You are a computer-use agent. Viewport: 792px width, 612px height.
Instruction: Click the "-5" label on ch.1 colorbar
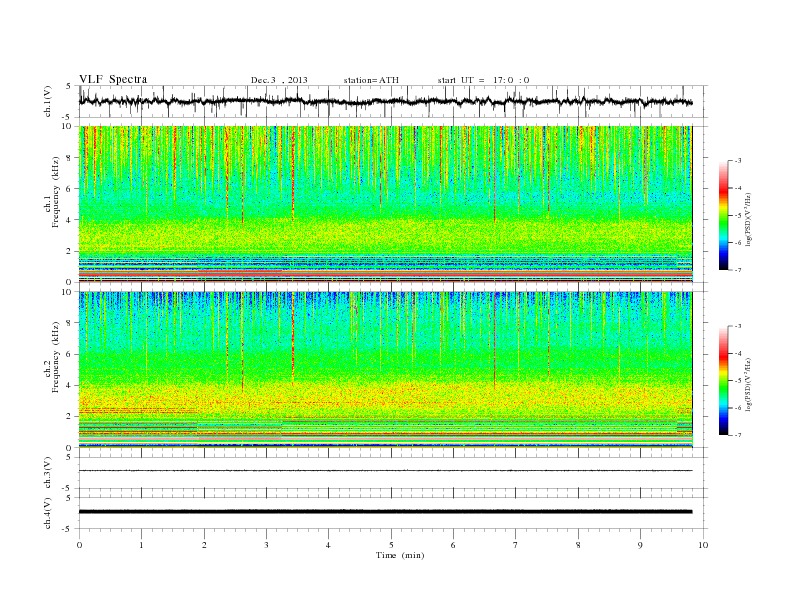(x=738, y=216)
